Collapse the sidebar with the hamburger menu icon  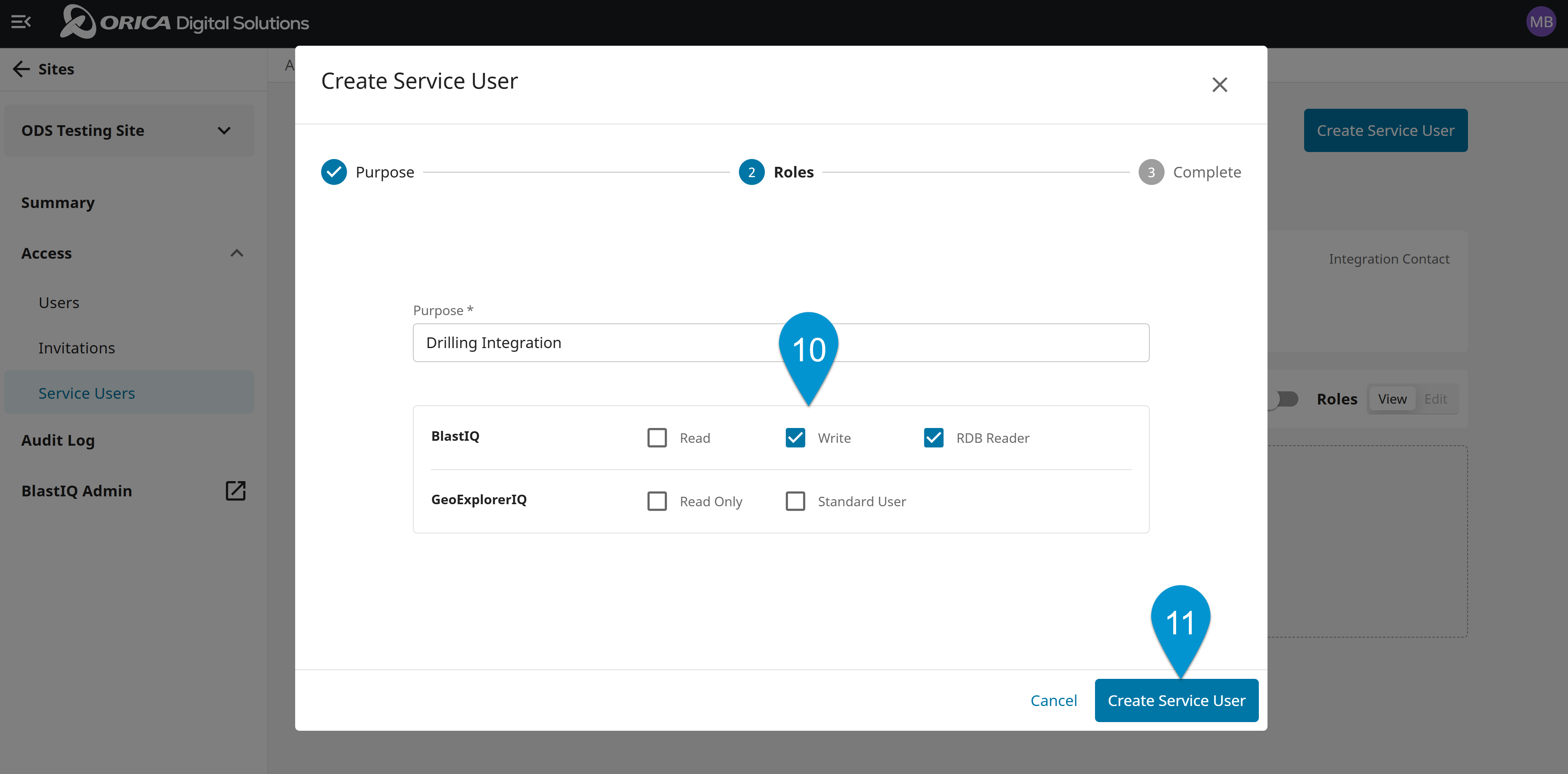tap(21, 23)
